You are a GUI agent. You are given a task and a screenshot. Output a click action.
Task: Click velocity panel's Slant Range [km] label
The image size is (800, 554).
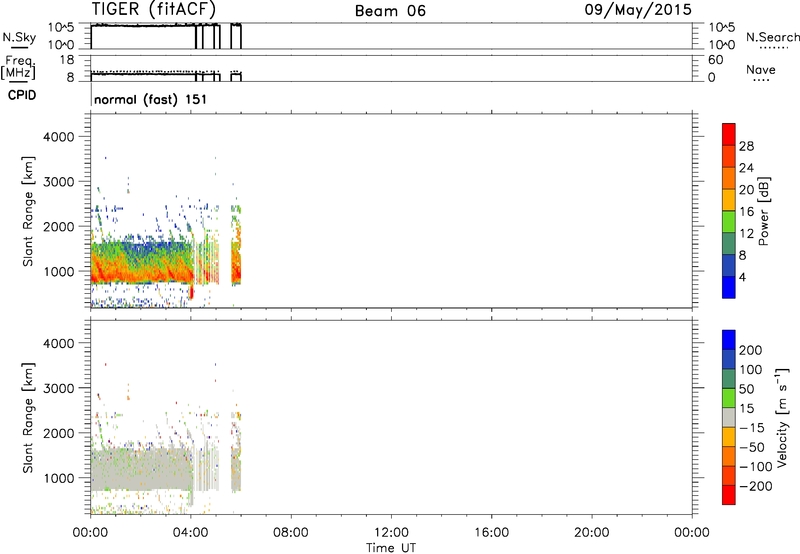(x=28, y=418)
